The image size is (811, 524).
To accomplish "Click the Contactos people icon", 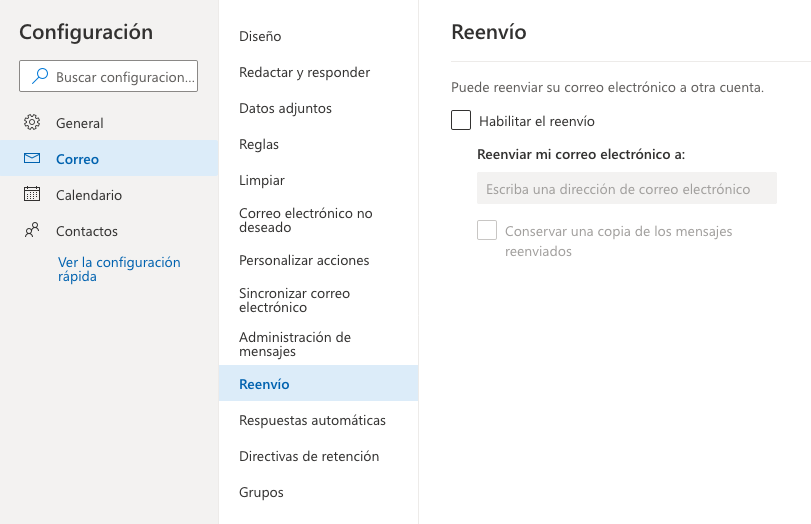I will (x=32, y=230).
